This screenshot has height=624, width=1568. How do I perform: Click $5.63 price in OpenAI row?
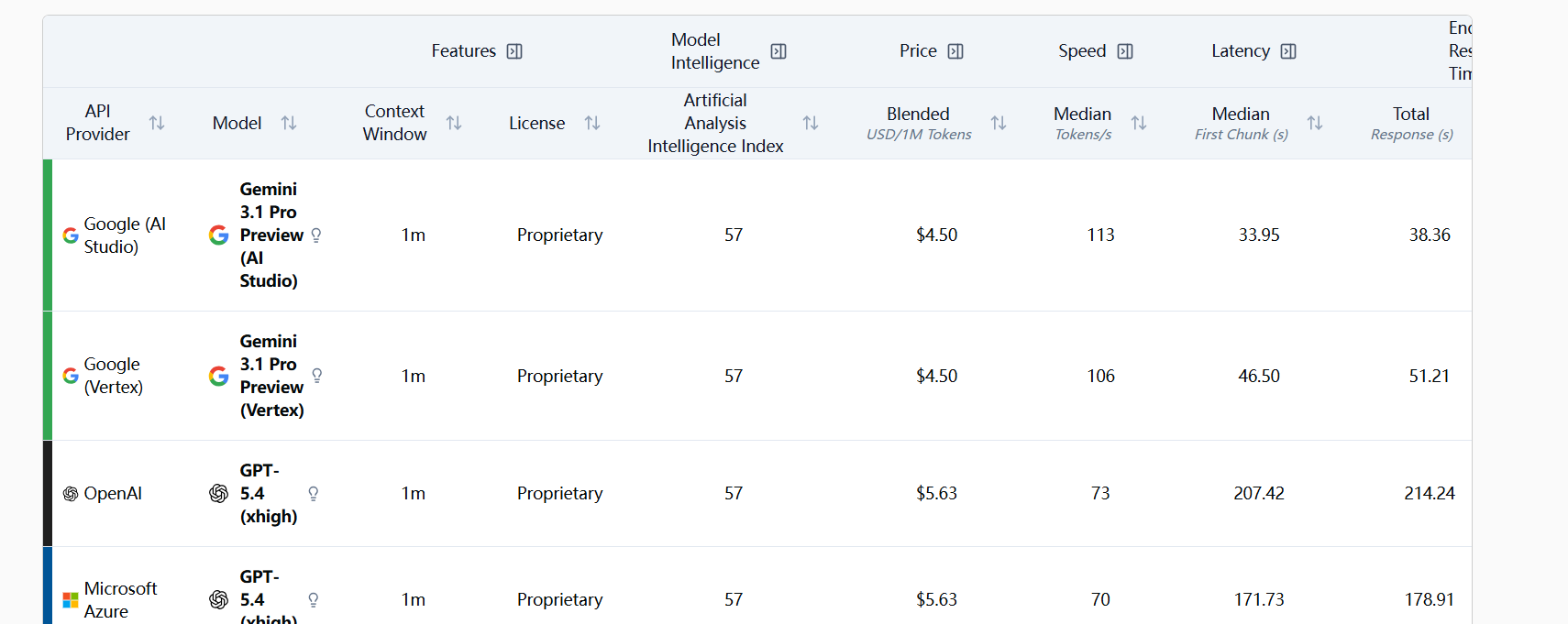pos(936,494)
